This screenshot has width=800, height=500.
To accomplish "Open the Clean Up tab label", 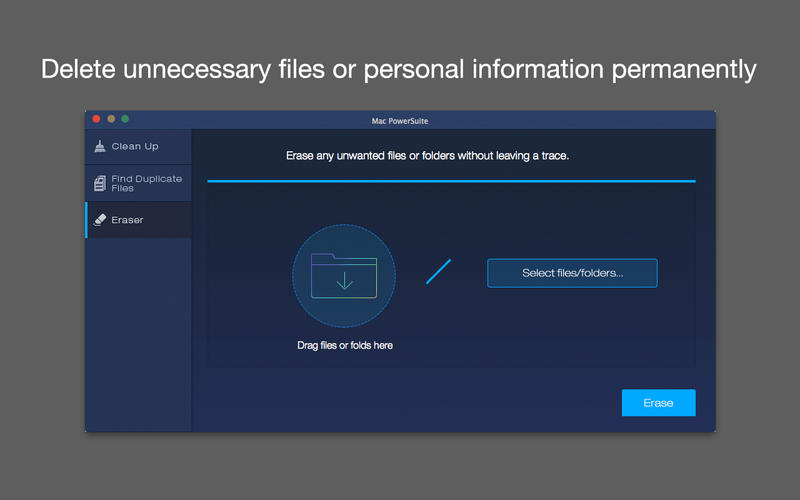I will 135,146.
